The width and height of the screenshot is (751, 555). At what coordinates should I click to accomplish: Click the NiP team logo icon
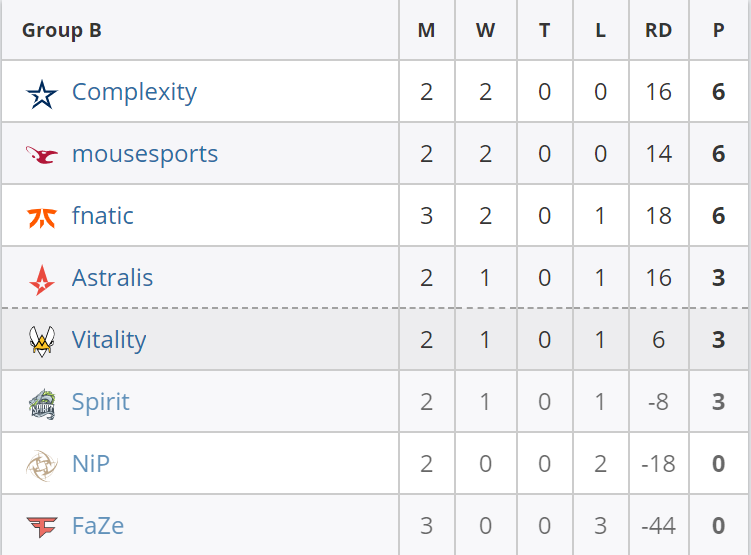[x=42, y=465]
